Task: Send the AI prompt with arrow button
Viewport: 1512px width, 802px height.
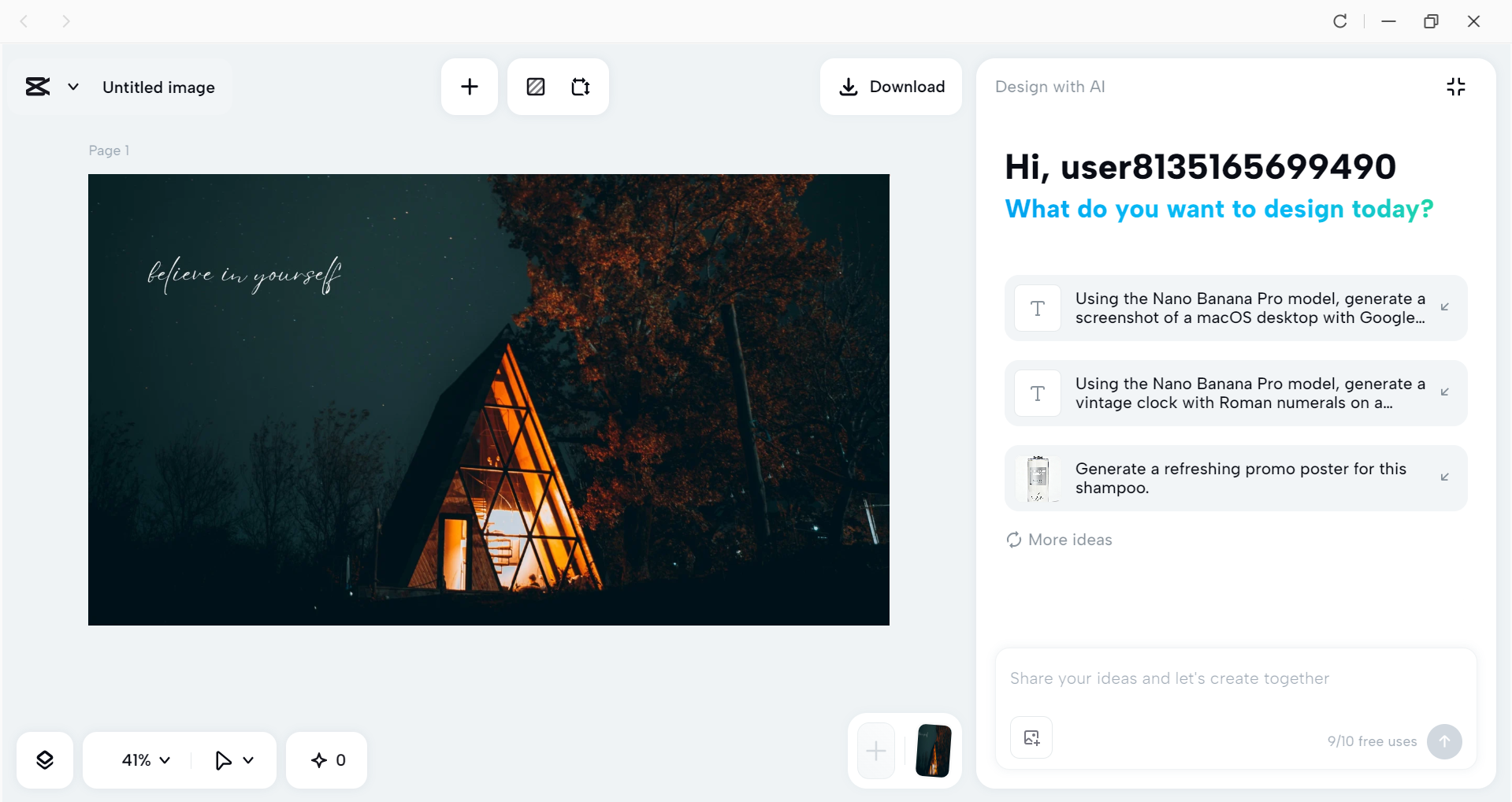Action: (x=1444, y=741)
